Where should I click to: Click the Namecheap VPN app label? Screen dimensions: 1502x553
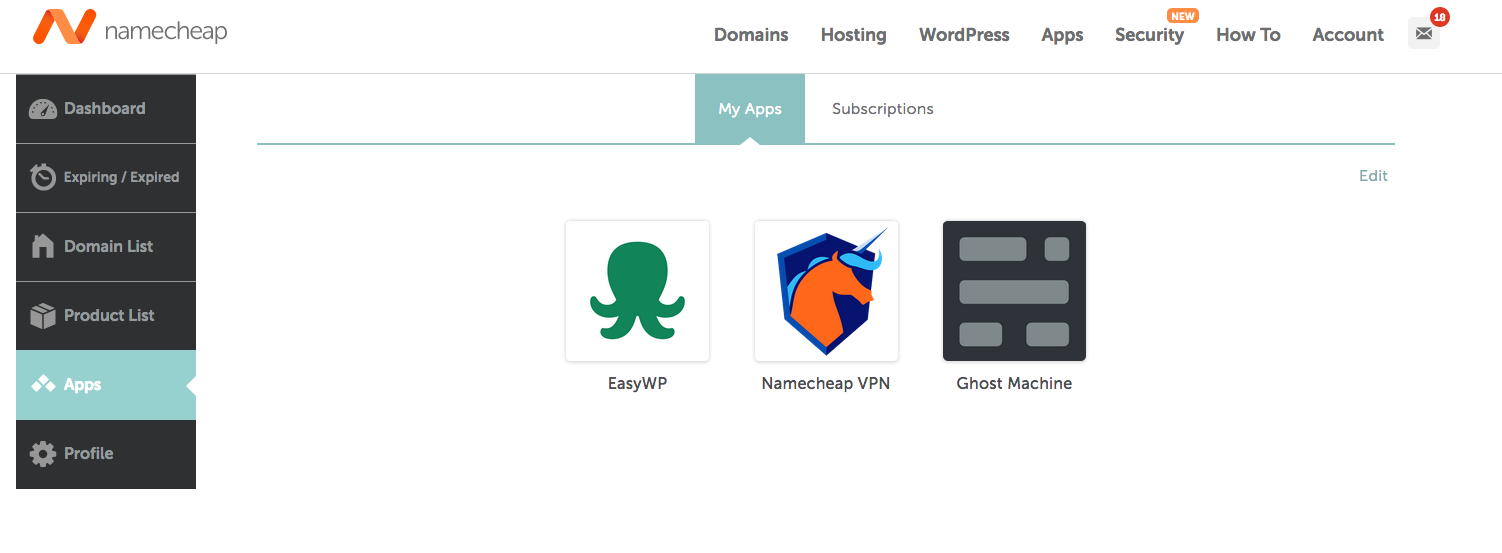[x=826, y=383]
